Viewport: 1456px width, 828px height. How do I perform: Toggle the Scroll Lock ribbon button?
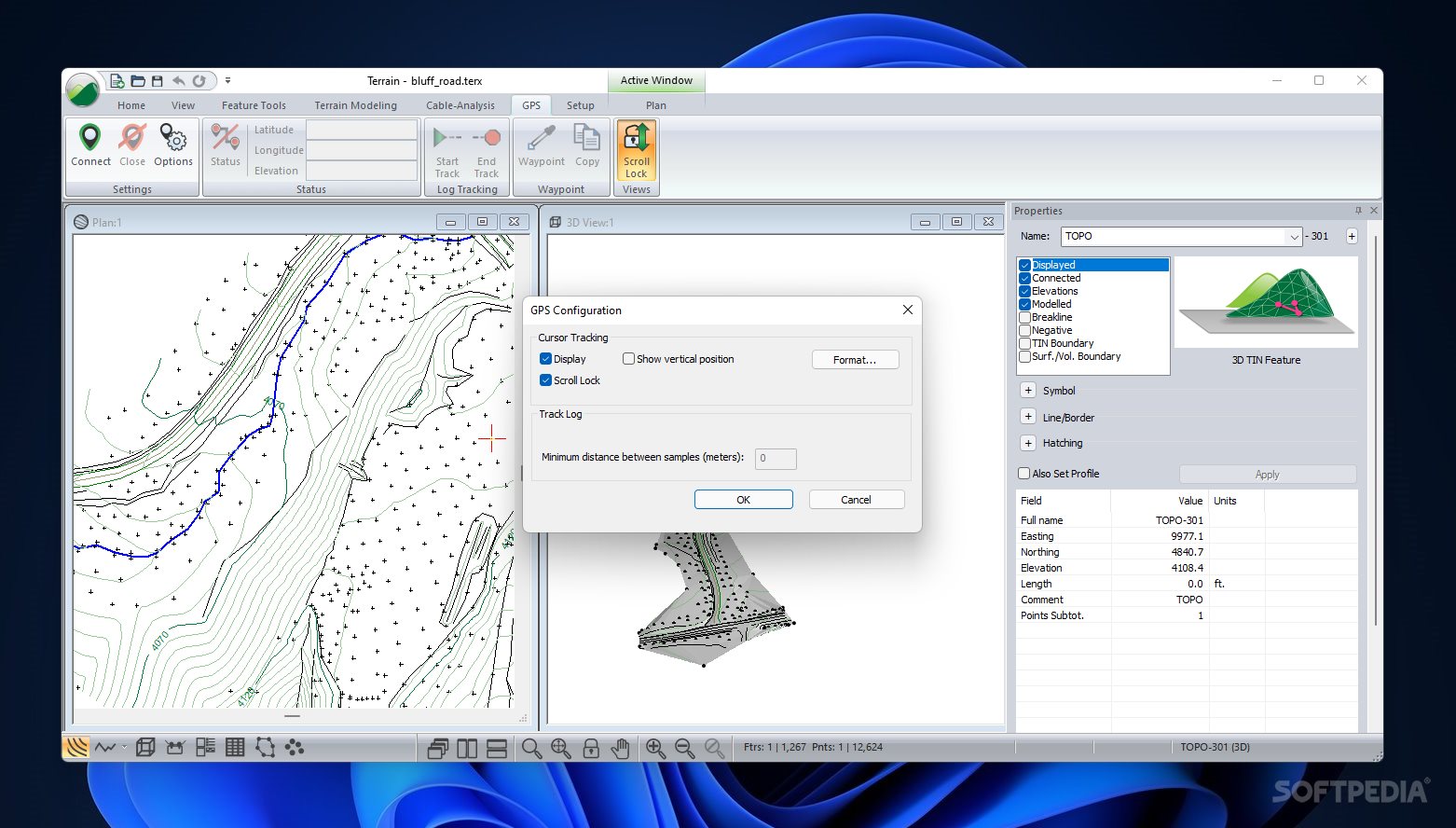[x=637, y=150]
